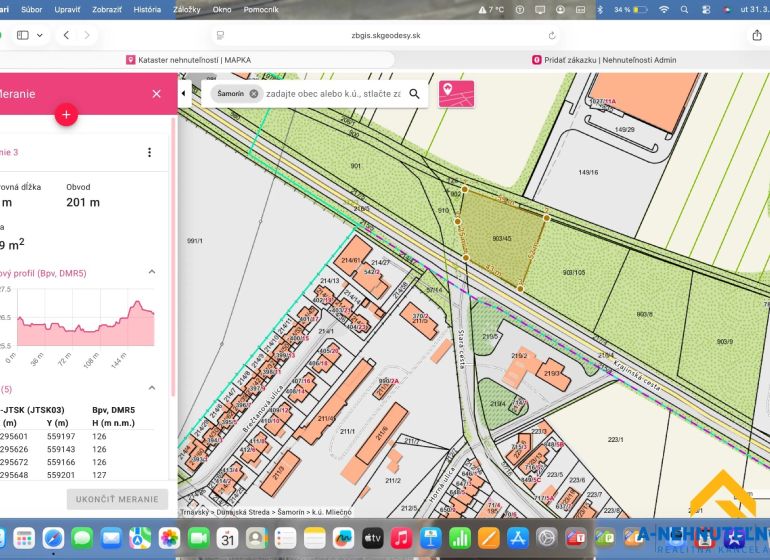This screenshot has height=560, width=770.
Task: Click the search input field for municipality
Action: pyautogui.click(x=333, y=94)
